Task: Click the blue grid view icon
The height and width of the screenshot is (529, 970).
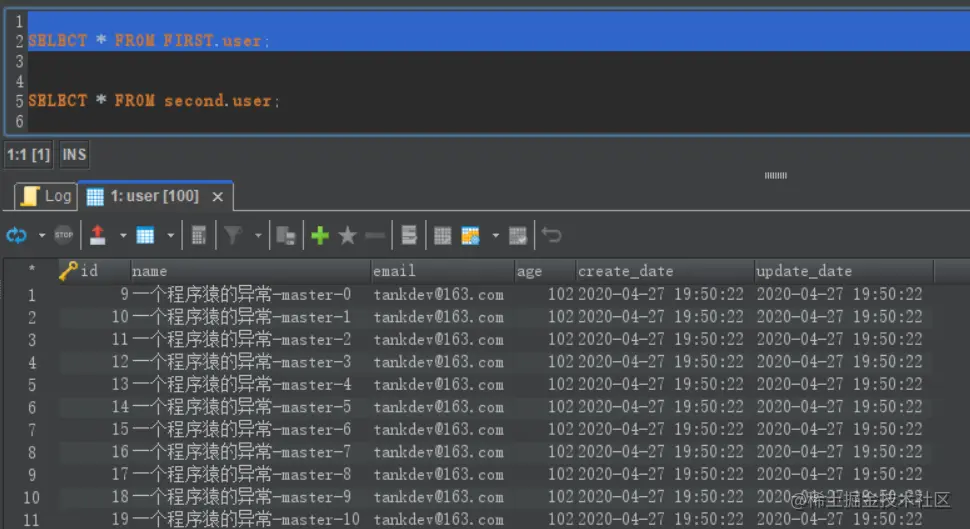Action: 145,236
